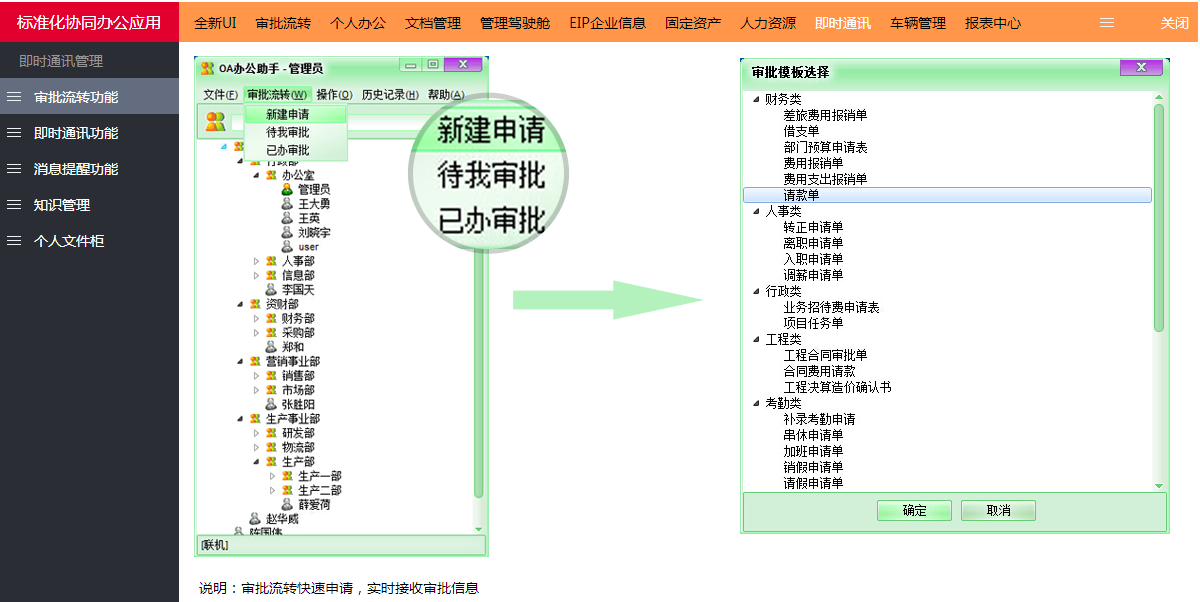Image resolution: width=1200 pixels, height=602 pixels.
Task: Click the contacts group icon on the toolbar
Action: point(216,120)
